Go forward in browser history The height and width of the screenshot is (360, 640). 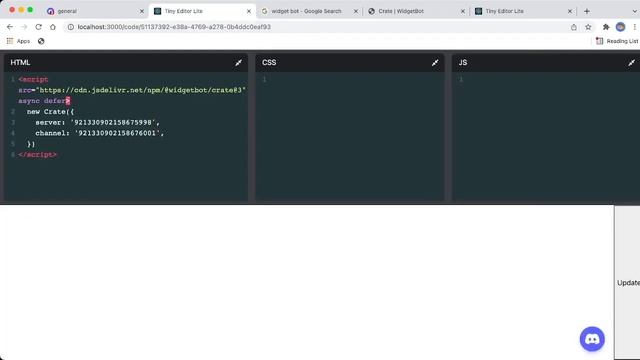(x=24, y=27)
